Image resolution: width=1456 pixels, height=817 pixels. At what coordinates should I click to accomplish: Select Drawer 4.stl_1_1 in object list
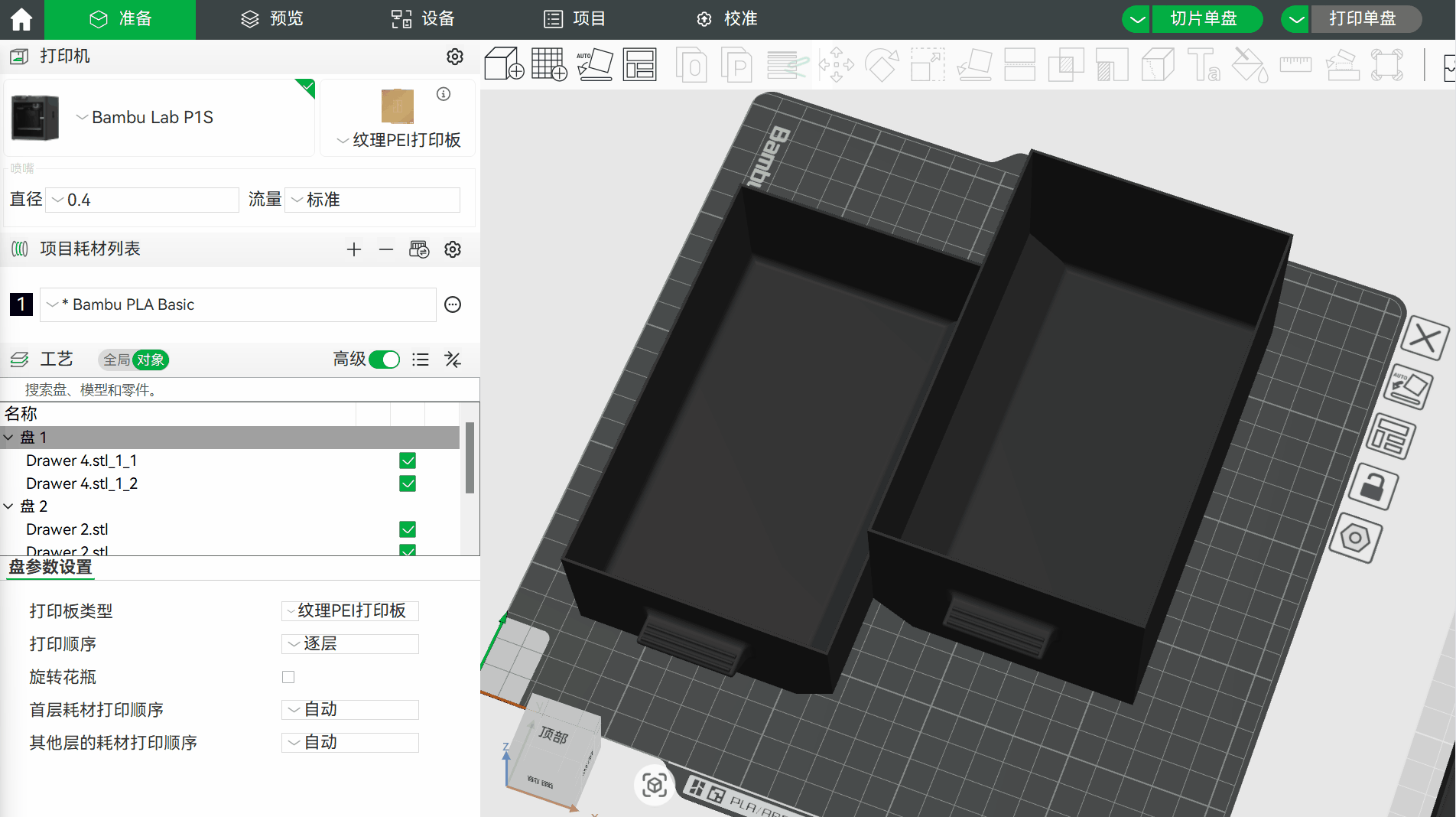82,461
